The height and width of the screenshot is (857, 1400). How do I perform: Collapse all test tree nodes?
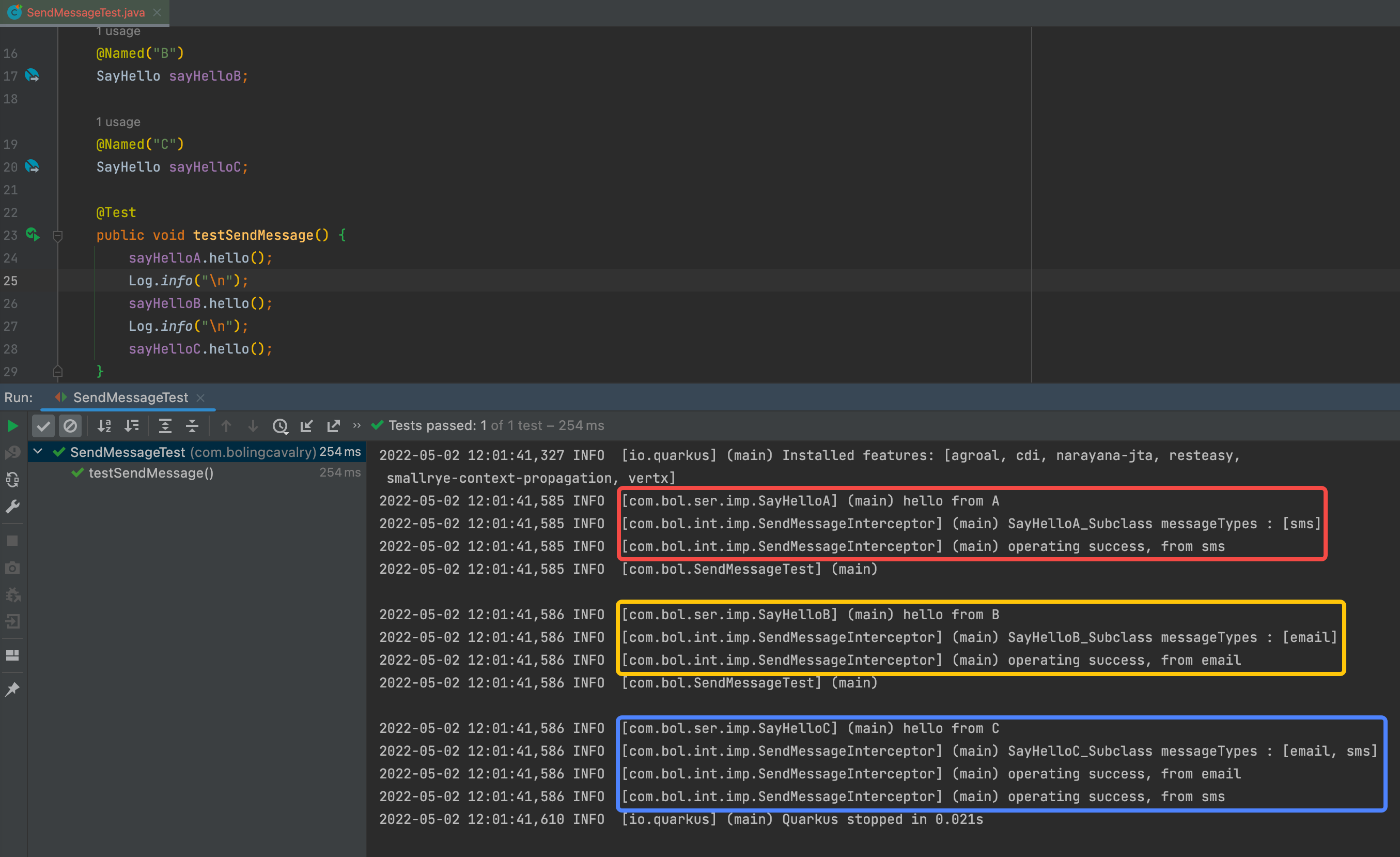(x=192, y=425)
